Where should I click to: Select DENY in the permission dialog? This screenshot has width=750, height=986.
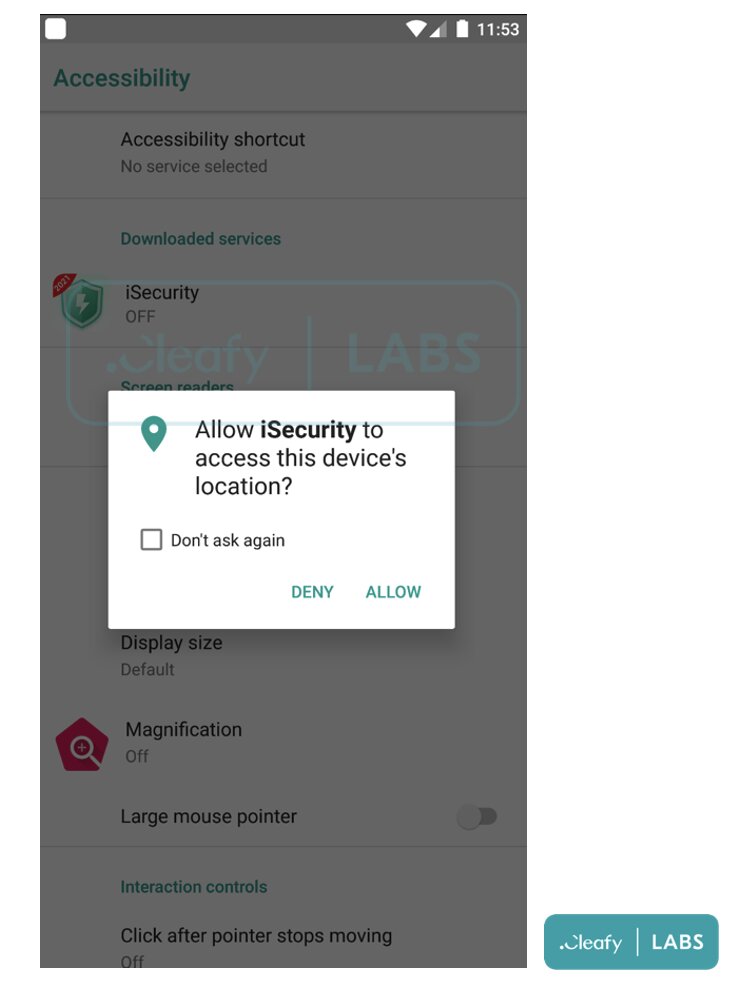312,592
